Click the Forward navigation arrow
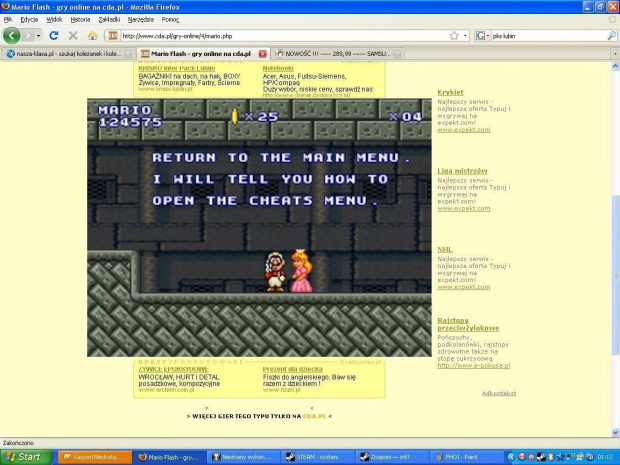Viewport: 620px width, 465px height. point(28,36)
